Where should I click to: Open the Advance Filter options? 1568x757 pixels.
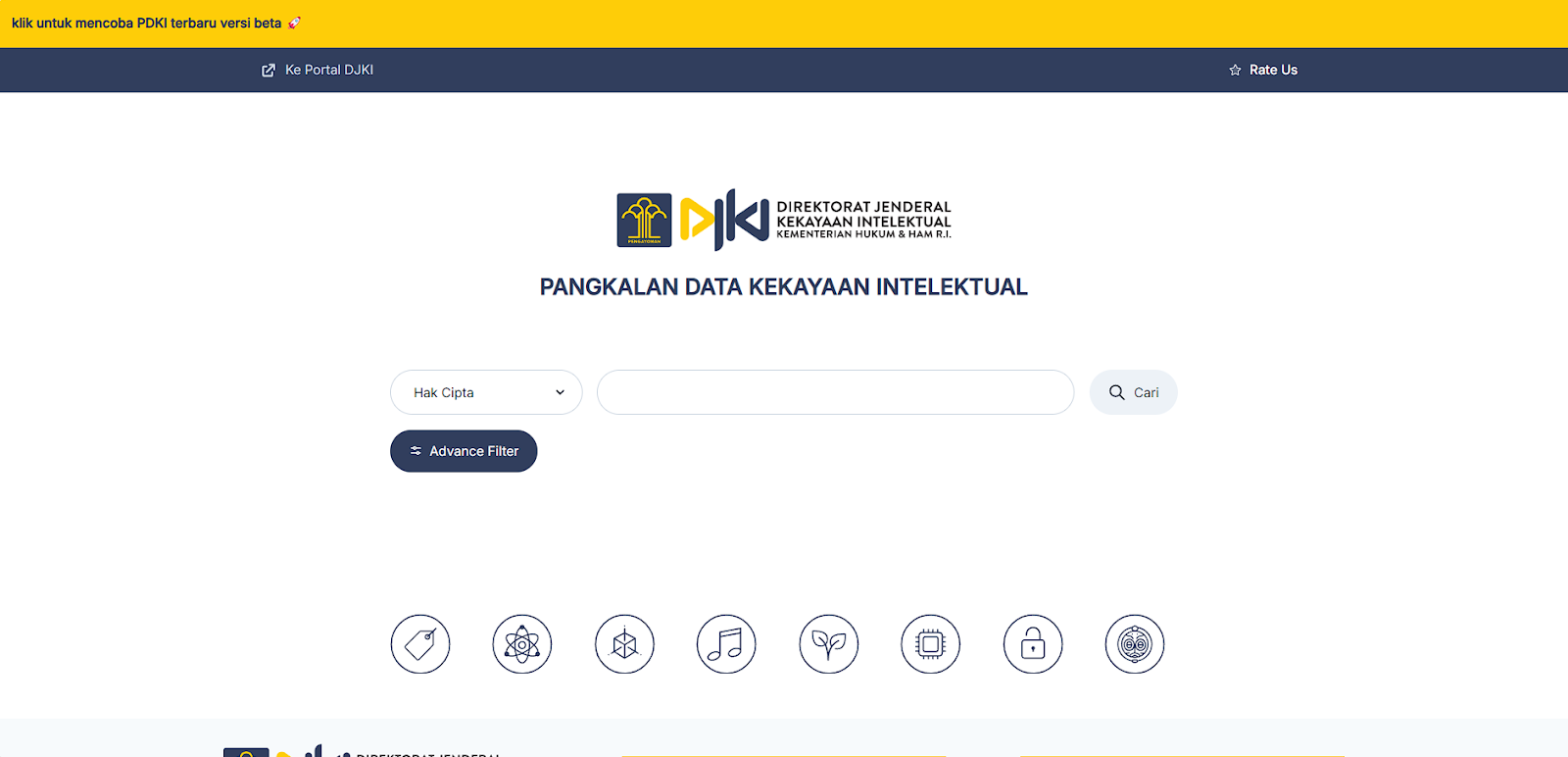tap(464, 451)
